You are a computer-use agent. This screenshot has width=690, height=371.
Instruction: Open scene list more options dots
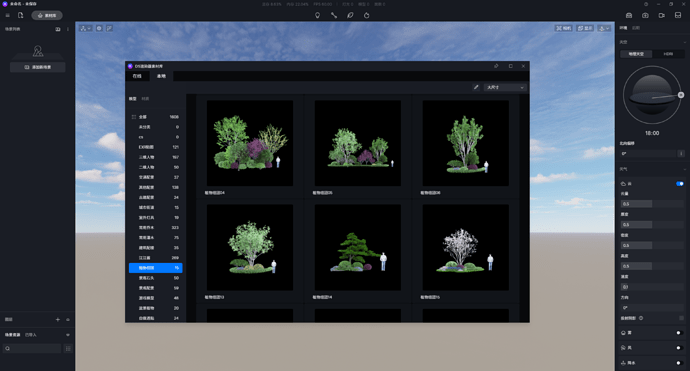coord(68,29)
